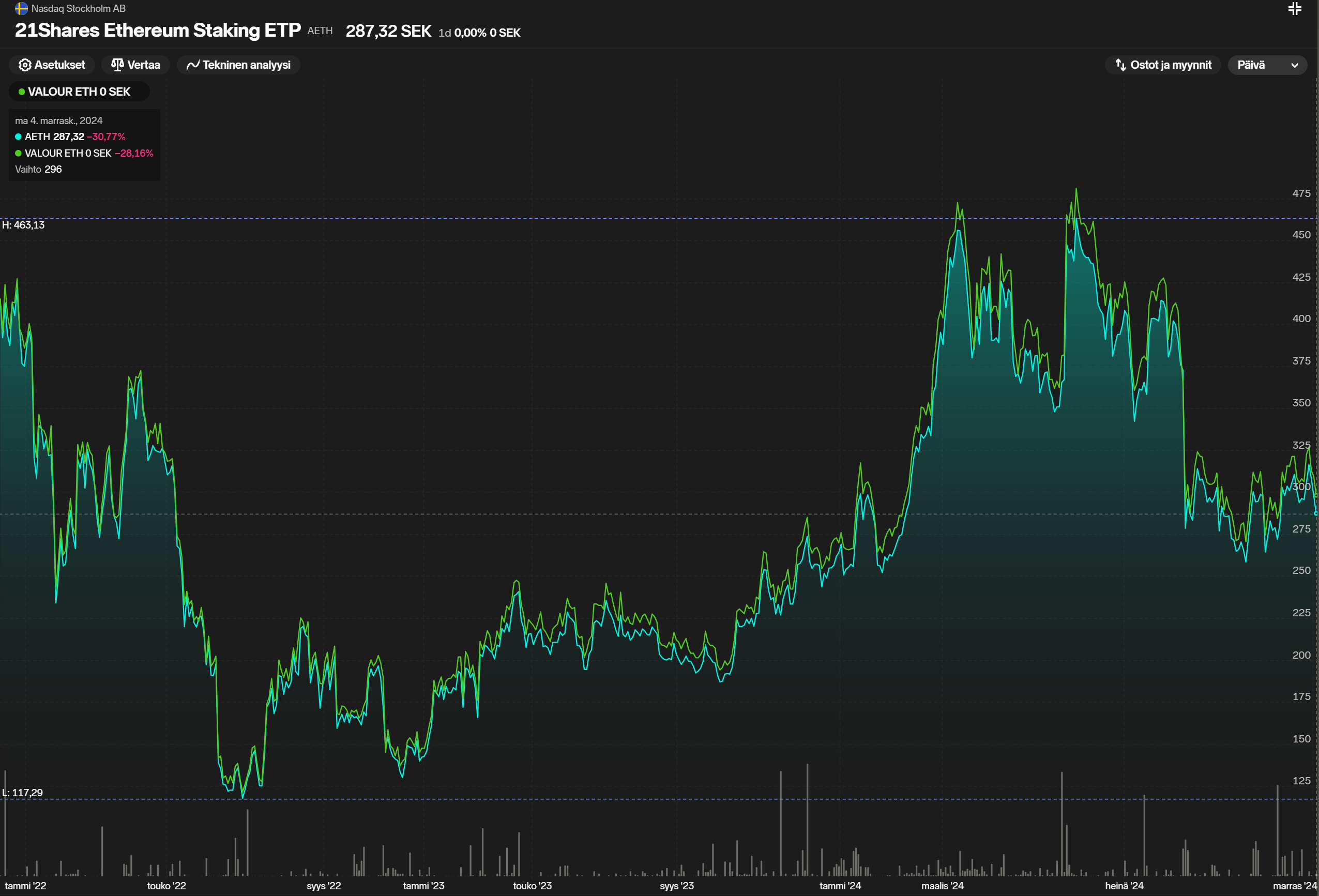The width and height of the screenshot is (1319, 896).
Task: Toggle the VALOUR ETH 0 SEK comparison chip
Action: 79,92
